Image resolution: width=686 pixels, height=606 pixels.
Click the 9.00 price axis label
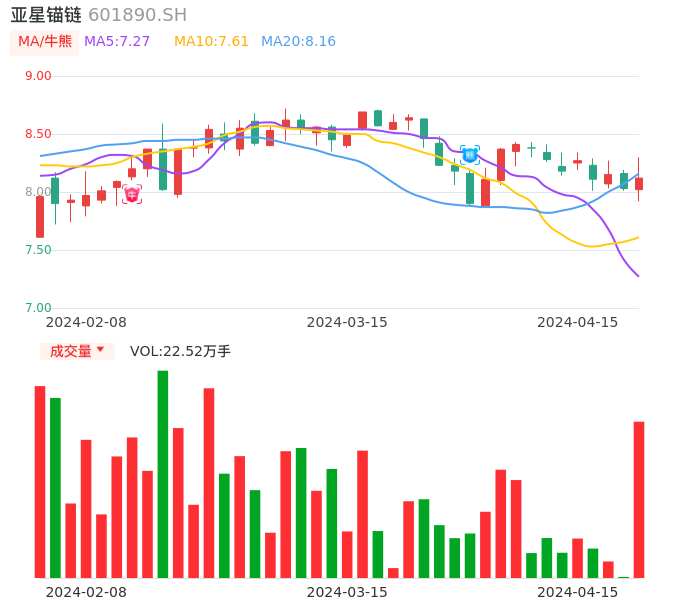click(38, 76)
